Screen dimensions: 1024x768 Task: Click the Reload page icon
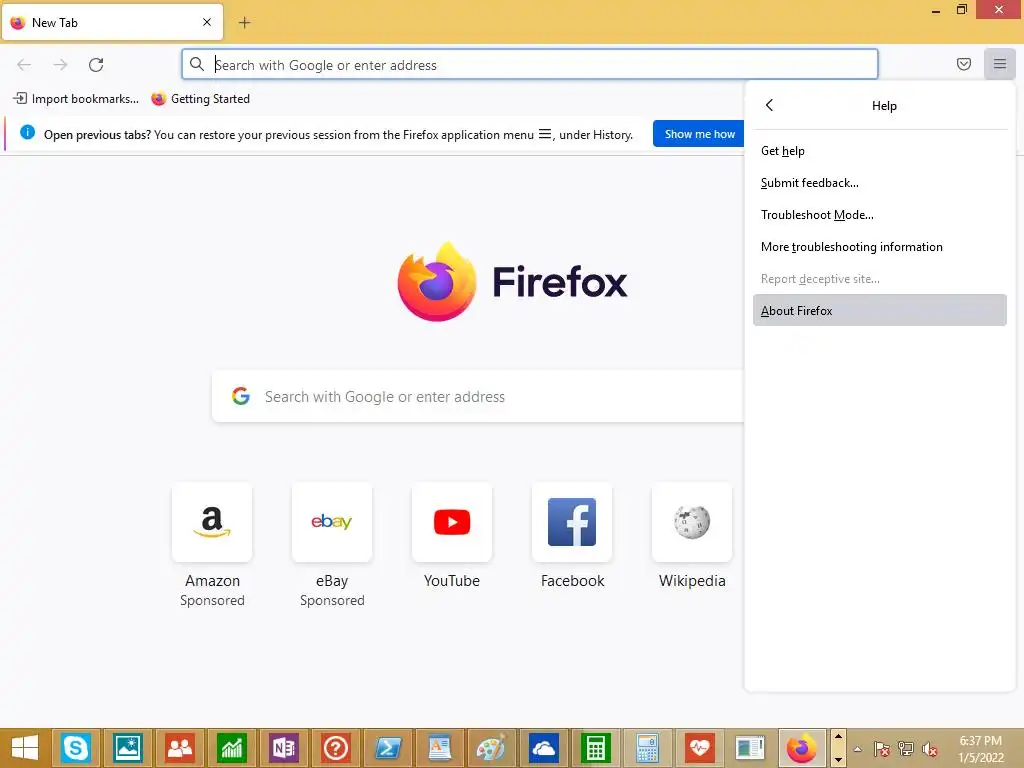coord(96,65)
